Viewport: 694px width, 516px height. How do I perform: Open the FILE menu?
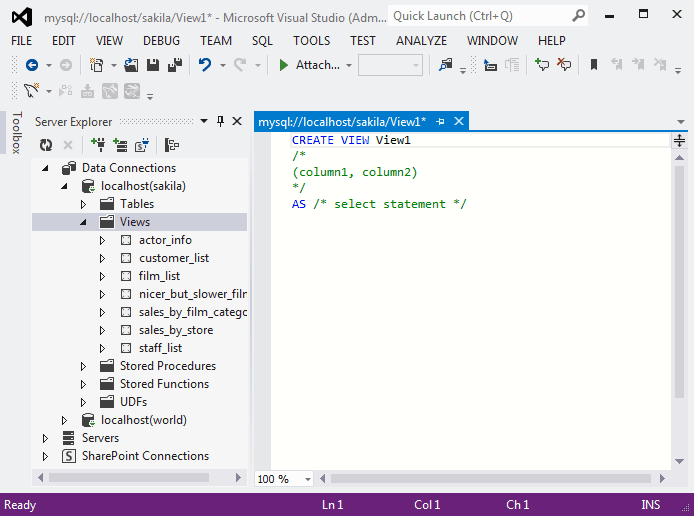click(21, 41)
